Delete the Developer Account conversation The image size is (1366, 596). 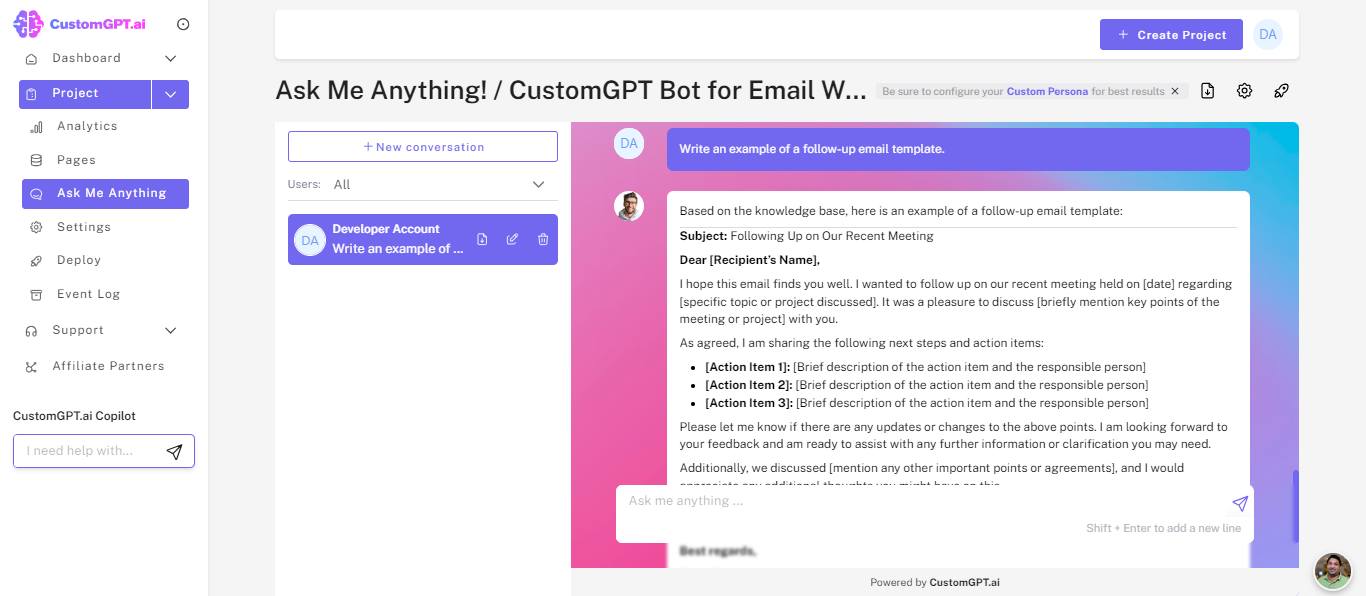tap(542, 239)
